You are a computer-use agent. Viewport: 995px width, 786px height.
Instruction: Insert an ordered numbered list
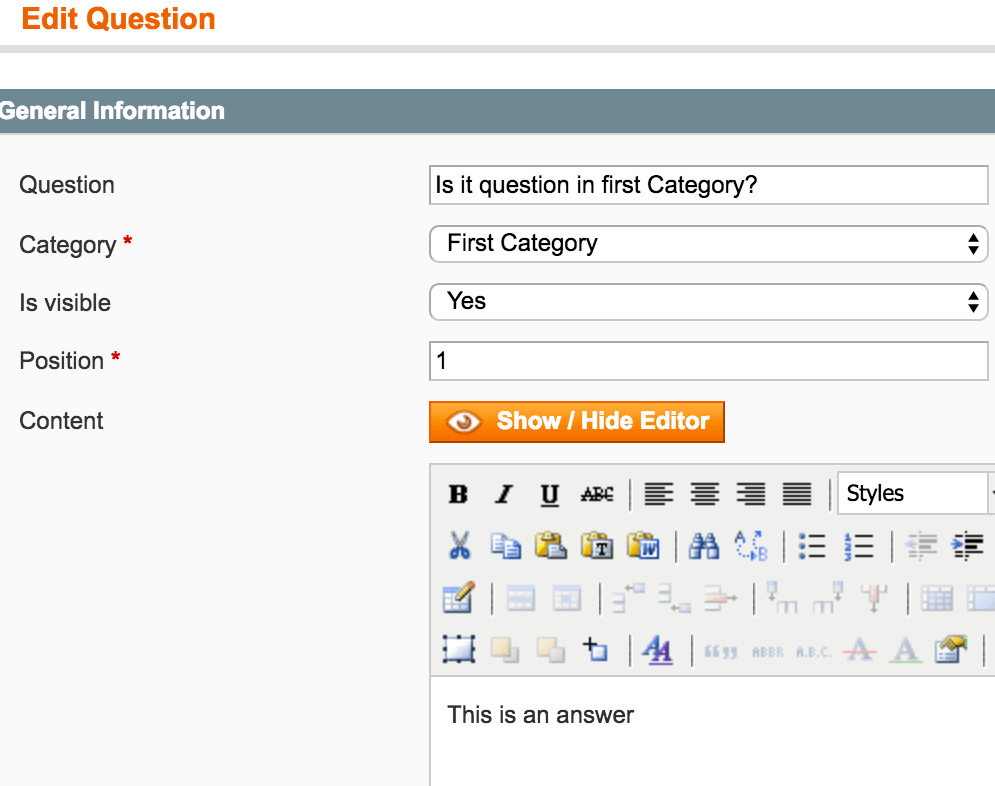(x=858, y=546)
